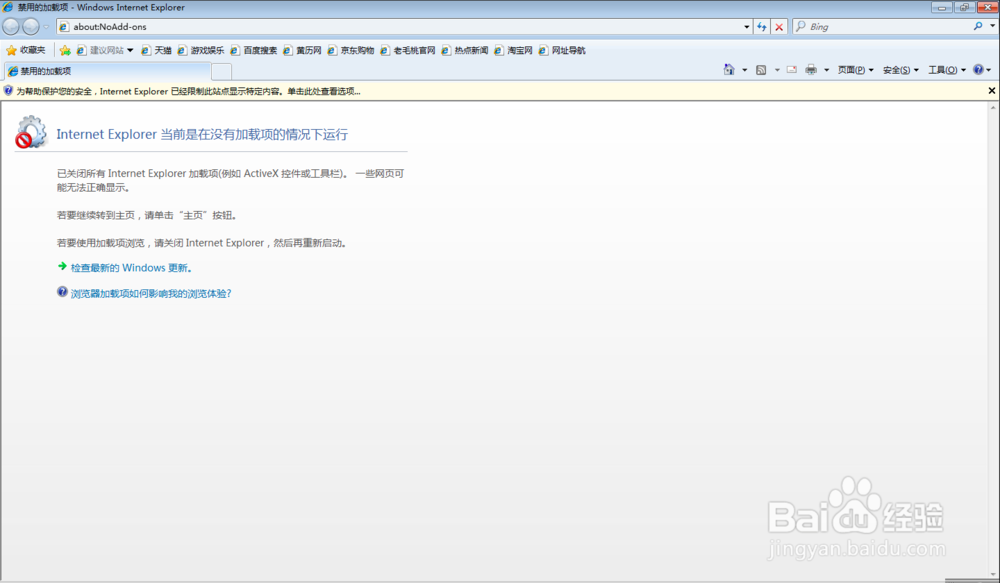This screenshot has height=583, width=1000.
Task: Open the 百度搜索 favorites link
Action: click(254, 50)
